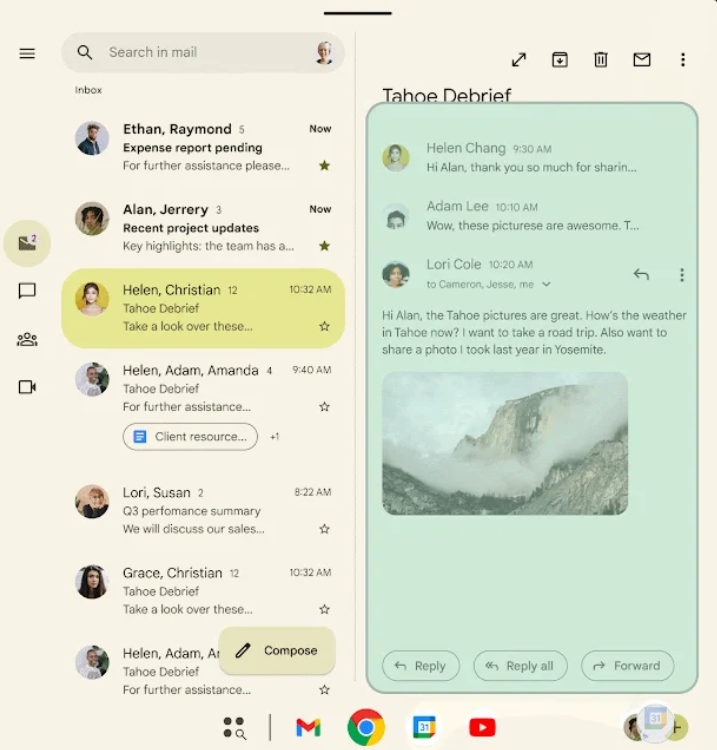Archive the Tahoe Debrief conversation
The height and width of the screenshot is (750, 717).
click(x=560, y=60)
